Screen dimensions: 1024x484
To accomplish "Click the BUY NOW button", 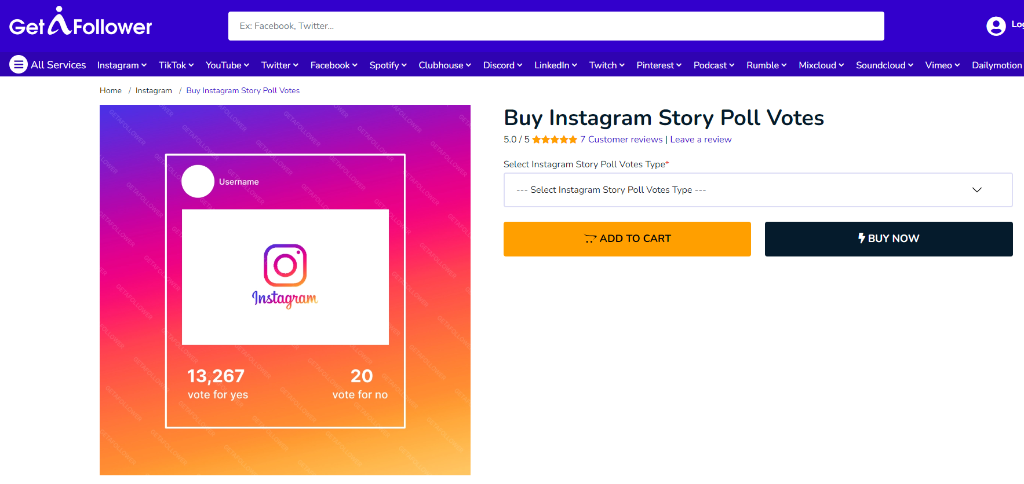I will (889, 239).
